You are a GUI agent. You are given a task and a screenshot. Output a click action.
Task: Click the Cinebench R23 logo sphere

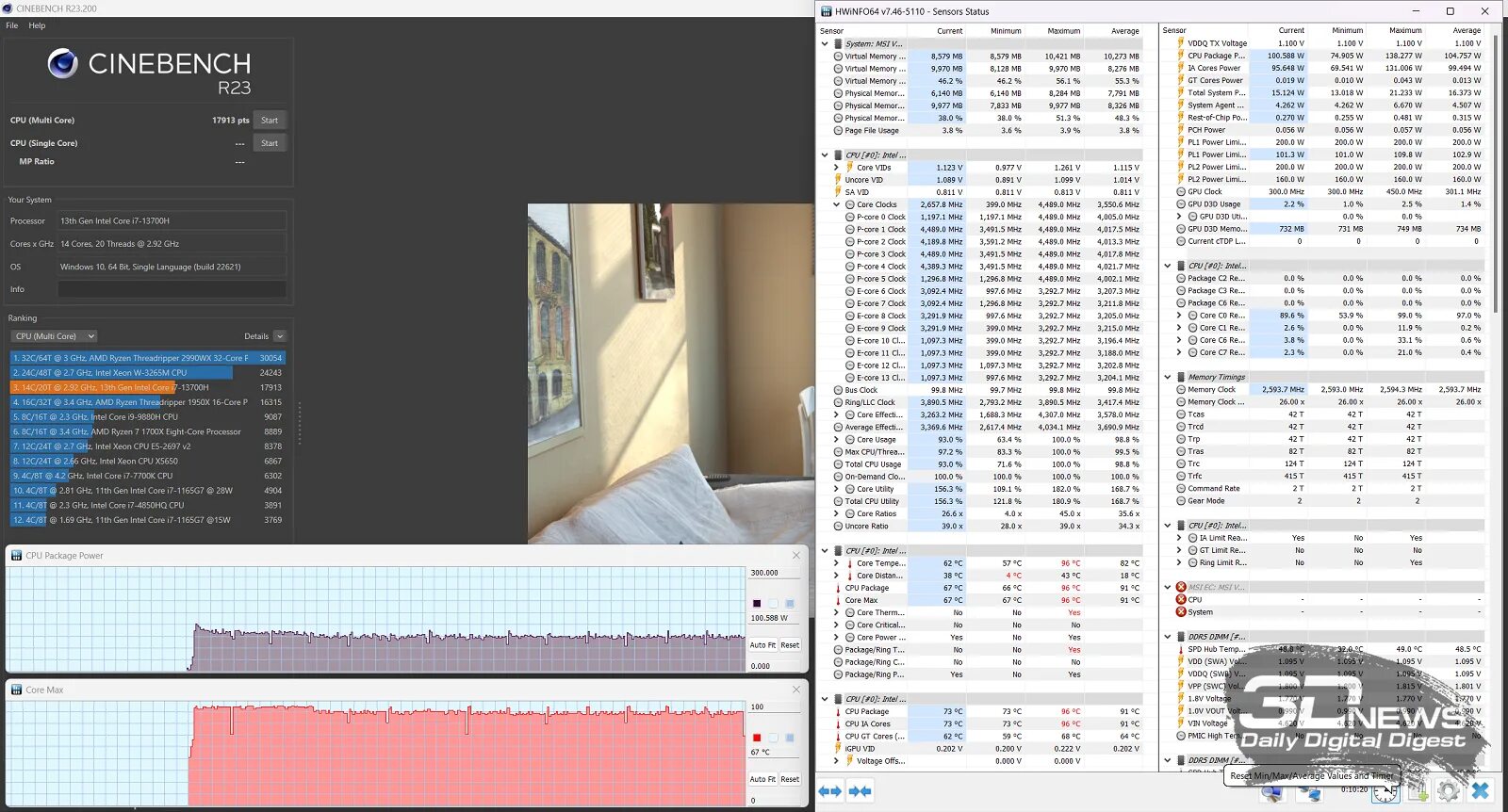[x=63, y=63]
